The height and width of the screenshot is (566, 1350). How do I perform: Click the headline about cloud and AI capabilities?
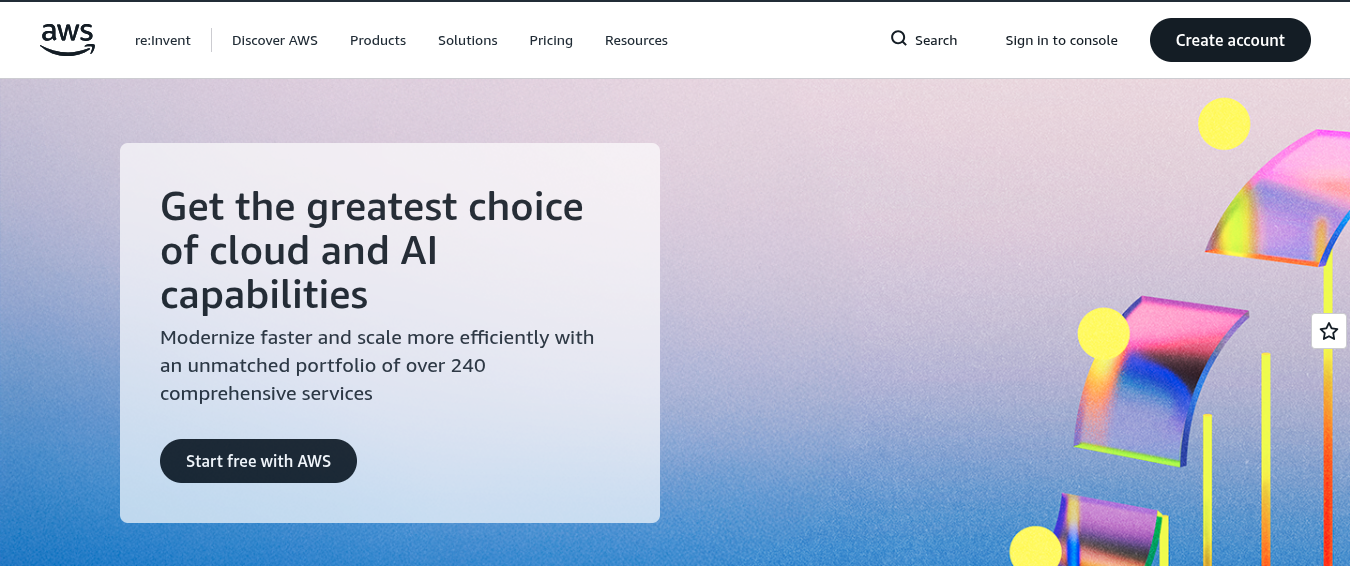point(372,251)
